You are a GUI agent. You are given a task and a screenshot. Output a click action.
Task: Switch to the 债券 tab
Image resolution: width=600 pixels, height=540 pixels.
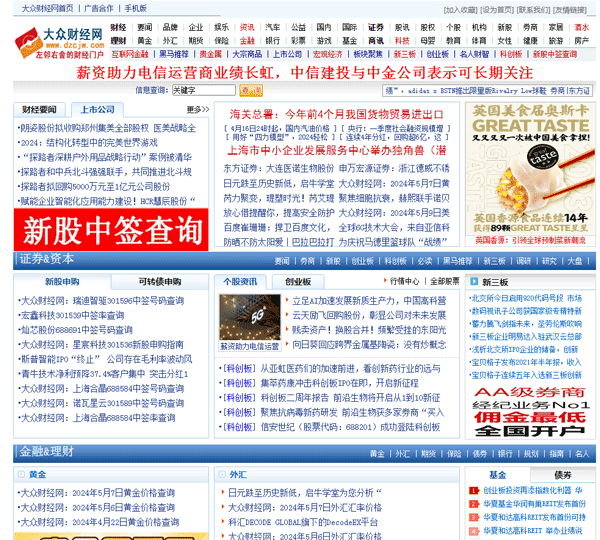pyautogui.click(x=562, y=475)
